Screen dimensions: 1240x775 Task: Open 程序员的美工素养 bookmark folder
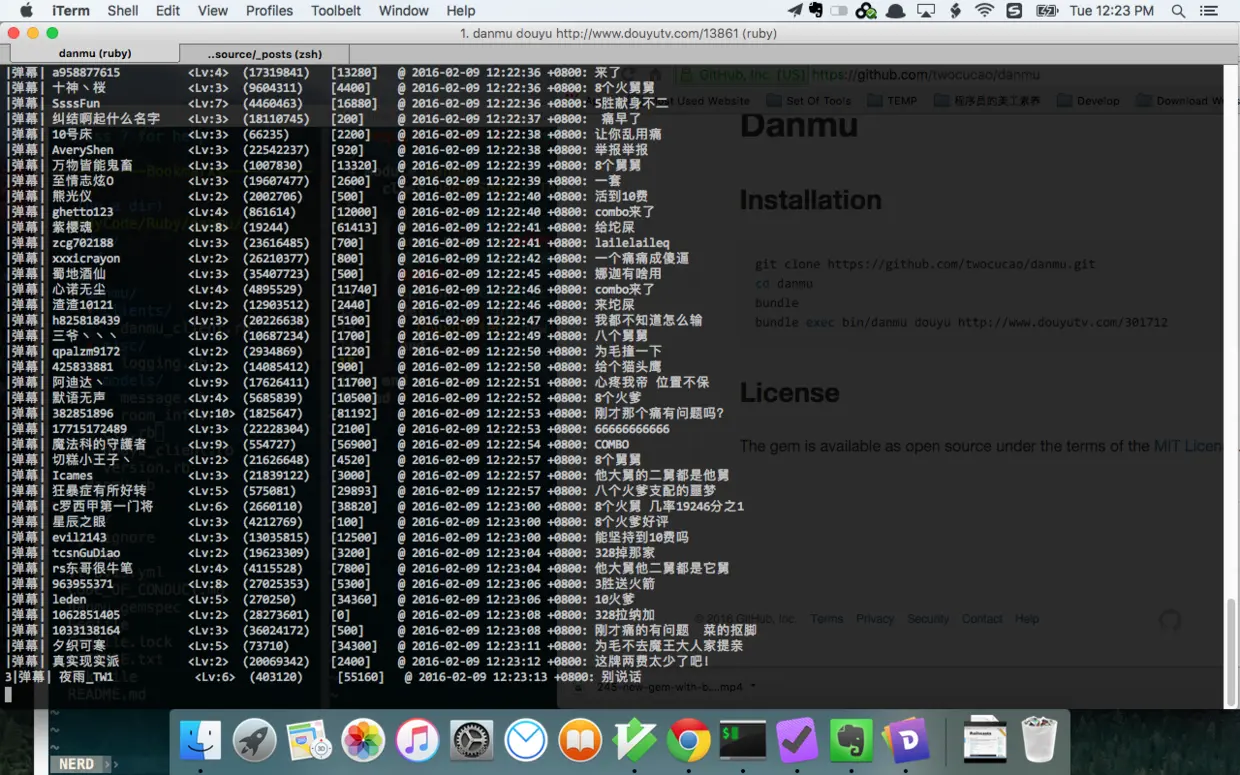(x=986, y=101)
